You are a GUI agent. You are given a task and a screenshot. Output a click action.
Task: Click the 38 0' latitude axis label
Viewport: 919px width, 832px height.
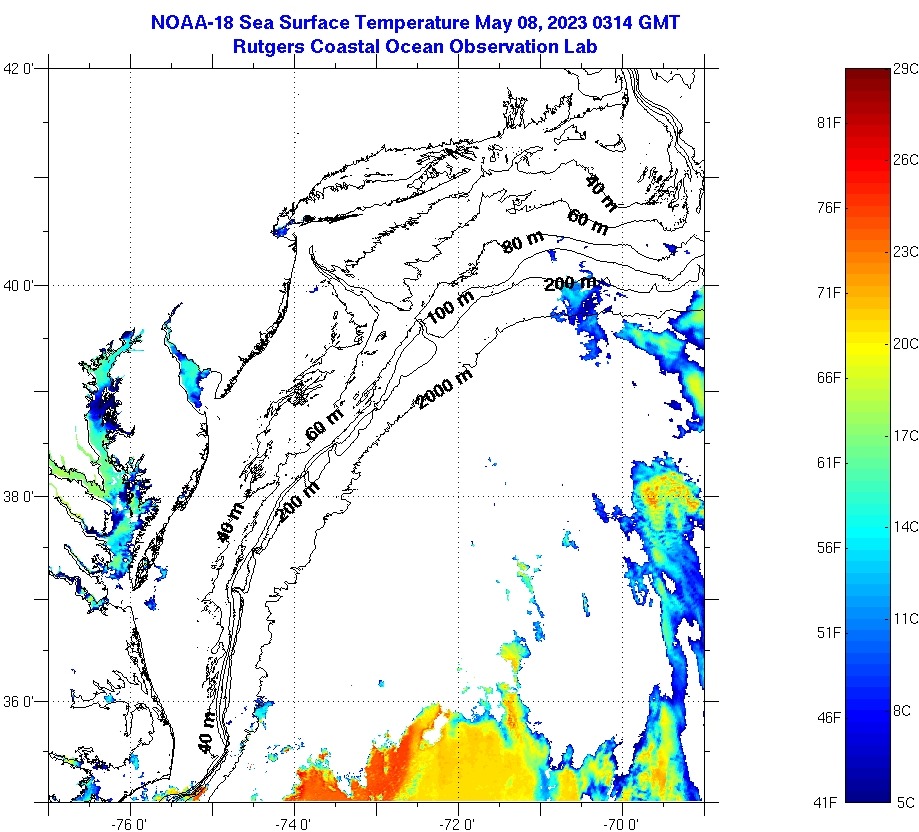click(18, 496)
